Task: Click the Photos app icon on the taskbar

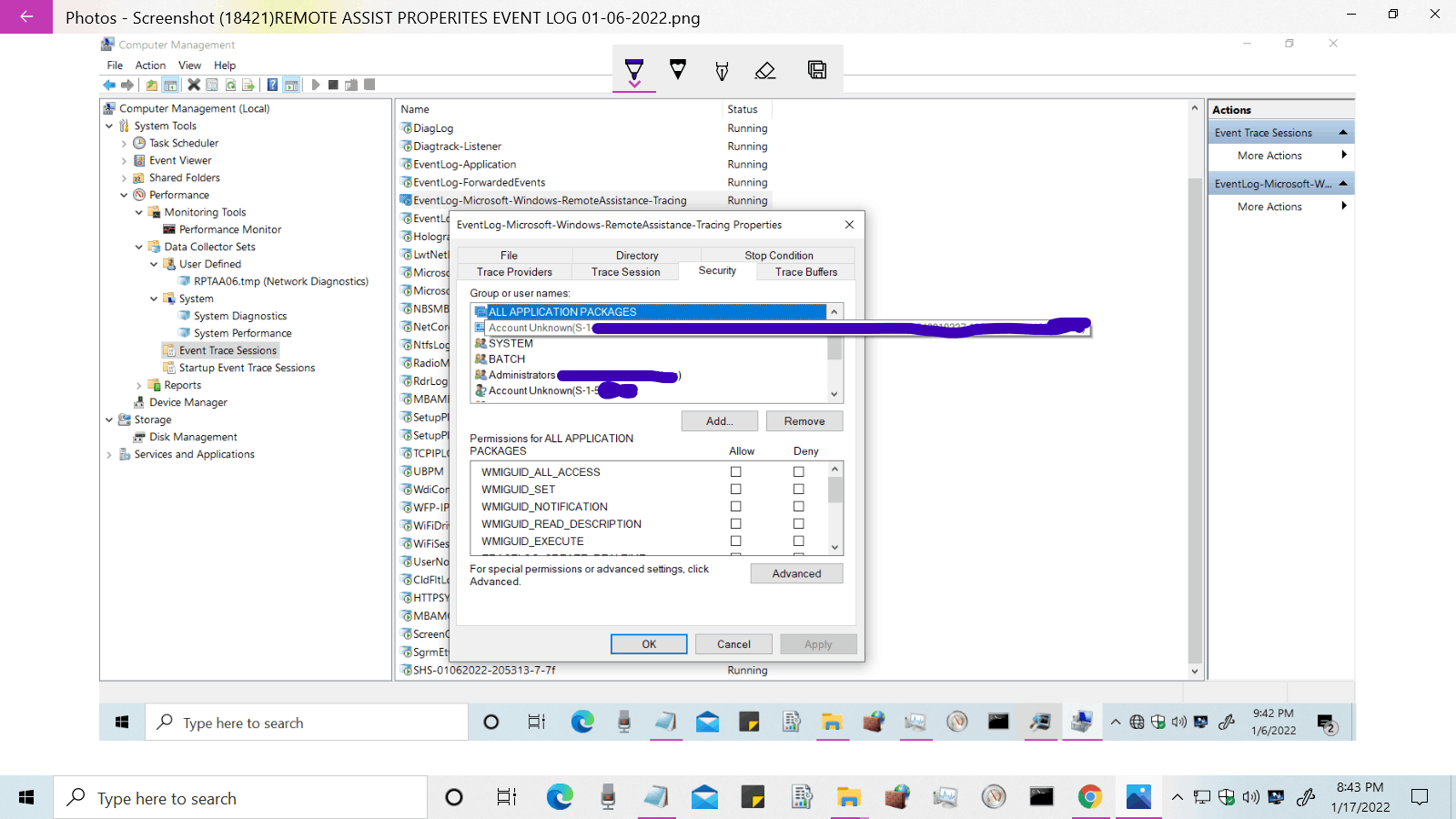Action: tap(1138, 797)
